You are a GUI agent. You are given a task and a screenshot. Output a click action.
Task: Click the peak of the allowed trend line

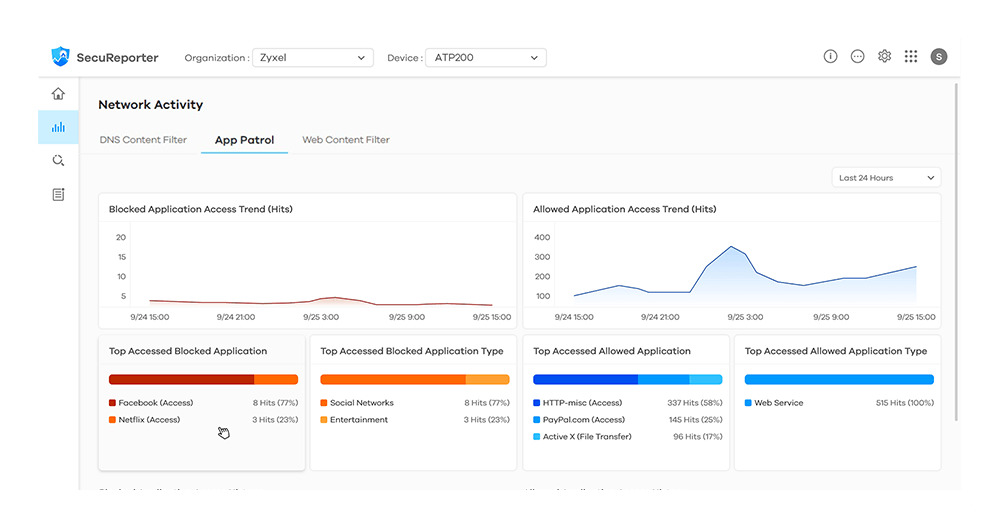[x=731, y=247]
